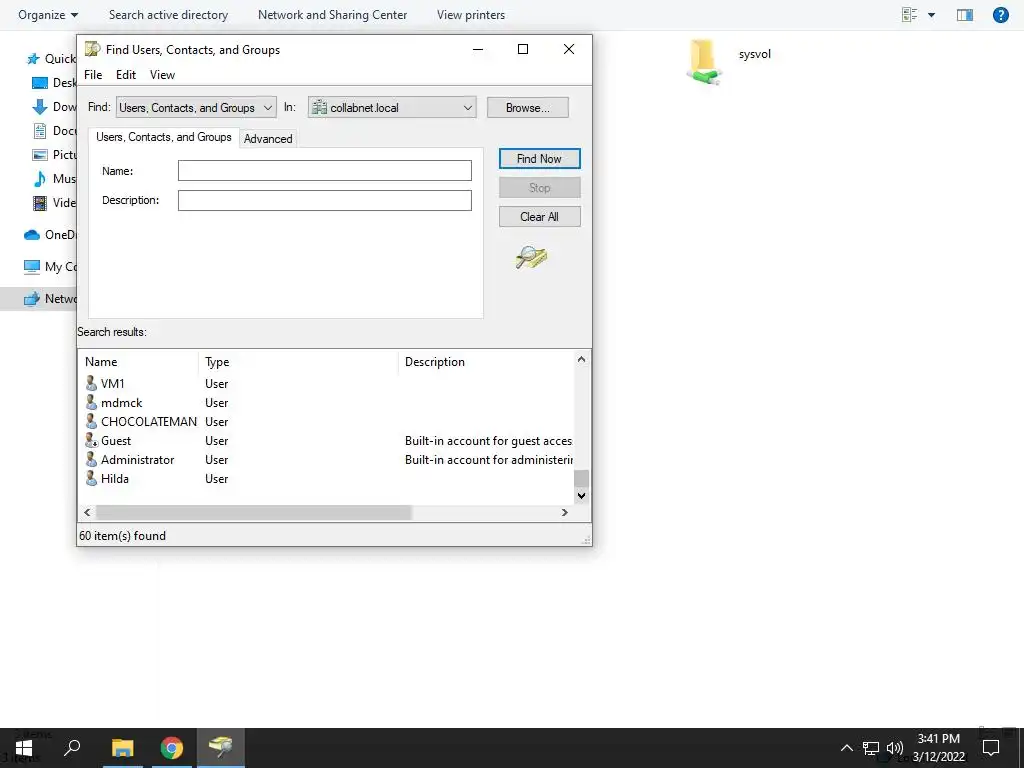Click the taskbar search magnifier
The image size is (1024, 768).
[x=72, y=748]
